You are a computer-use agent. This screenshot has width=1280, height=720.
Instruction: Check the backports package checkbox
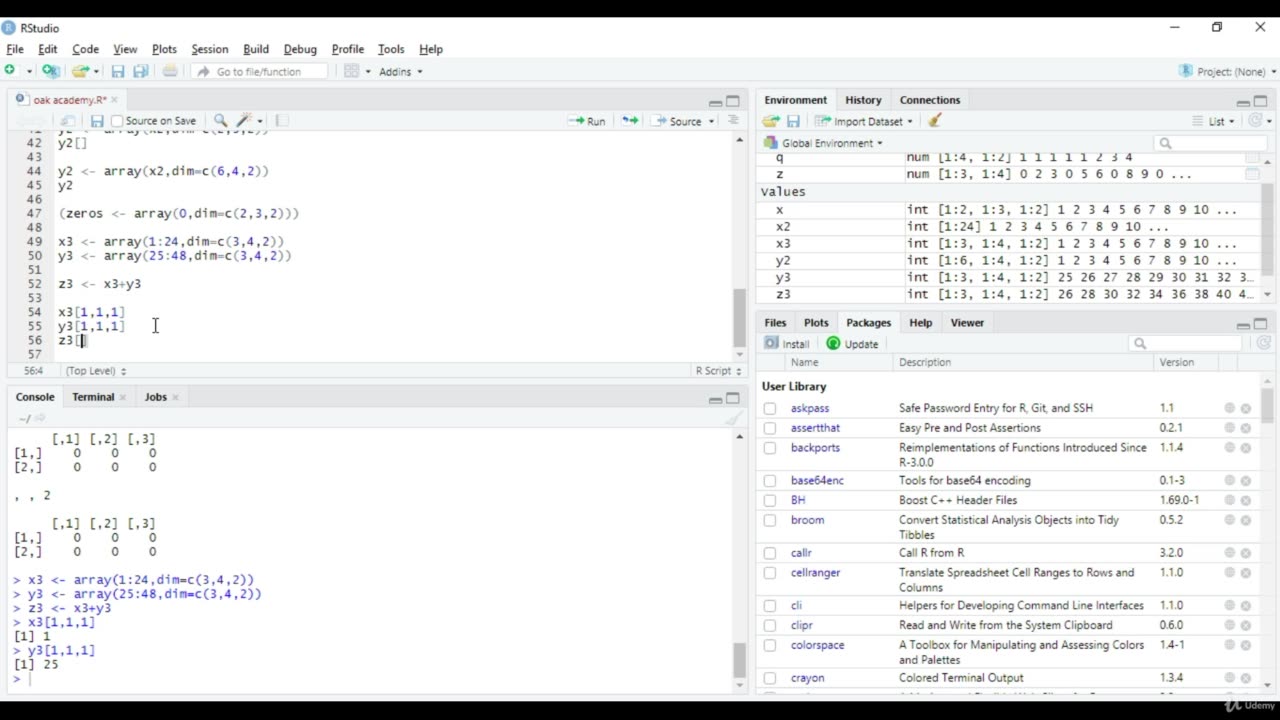770,448
